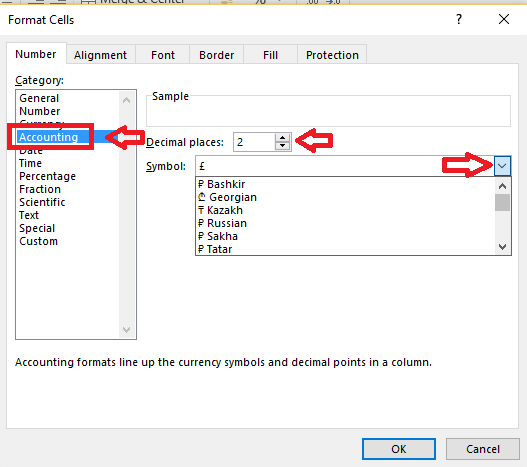Choose Percentage in the Category list
527x467 pixels.
pyautogui.click(x=47, y=176)
